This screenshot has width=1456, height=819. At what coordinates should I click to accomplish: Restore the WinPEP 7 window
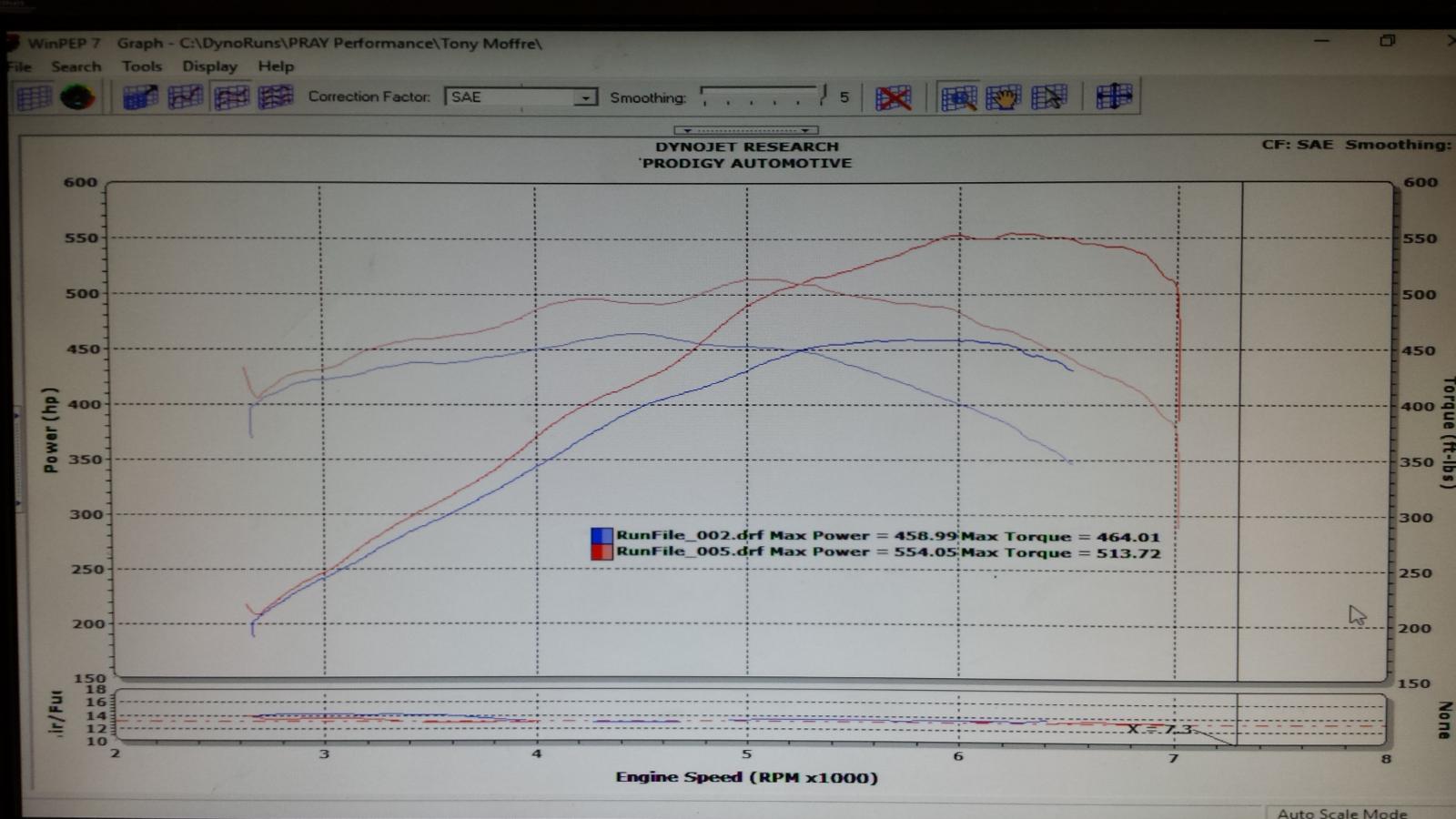point(1387,41)
